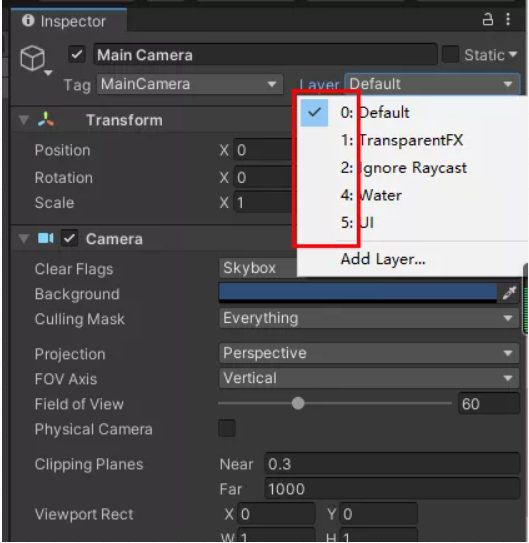This screenshot has height=543, width=529.
Task: Open the Clear Flags Skybox dropdown
Action: click(258, 268)
